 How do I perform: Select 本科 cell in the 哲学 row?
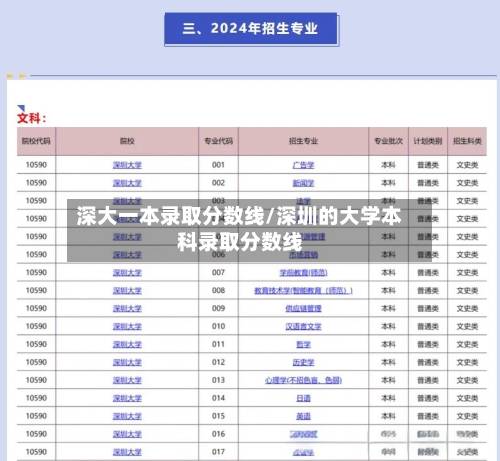(388, 344)
